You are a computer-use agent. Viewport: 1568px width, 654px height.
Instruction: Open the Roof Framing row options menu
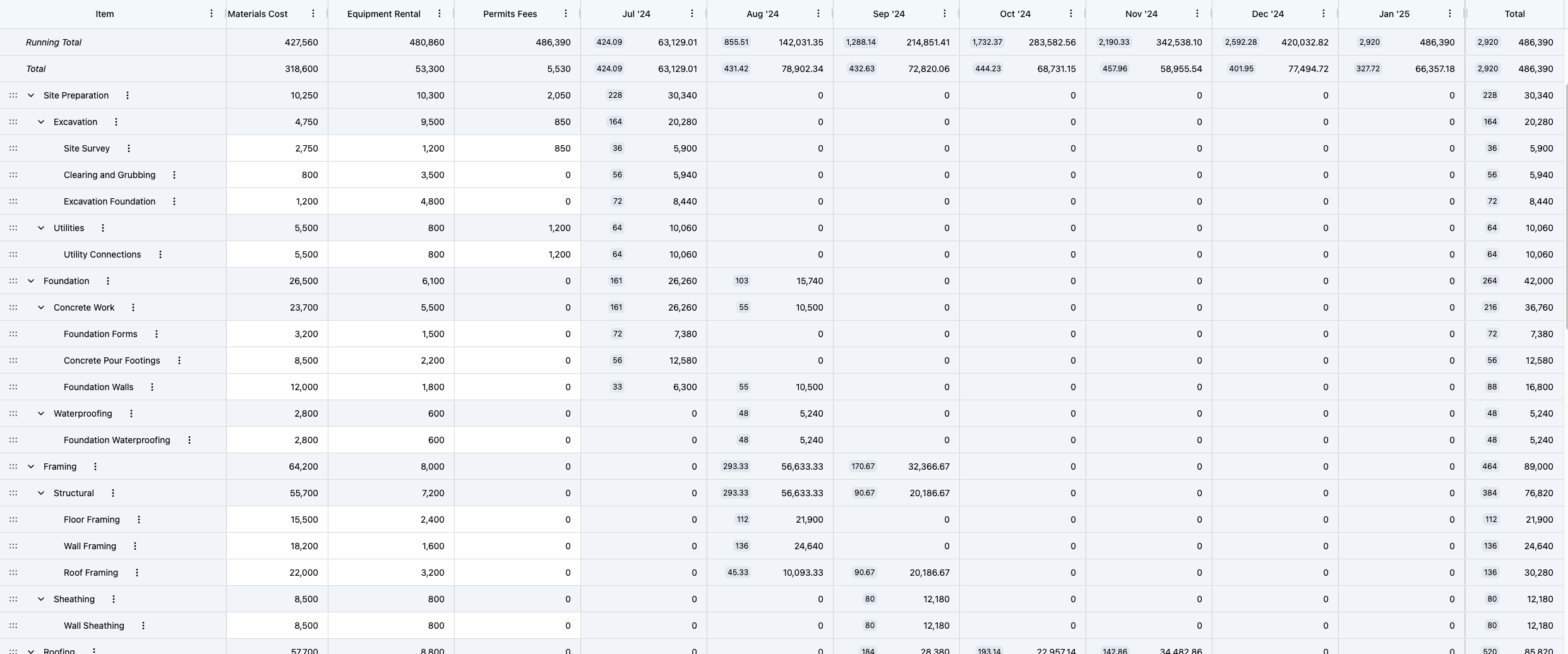click(x=137, y=573)
